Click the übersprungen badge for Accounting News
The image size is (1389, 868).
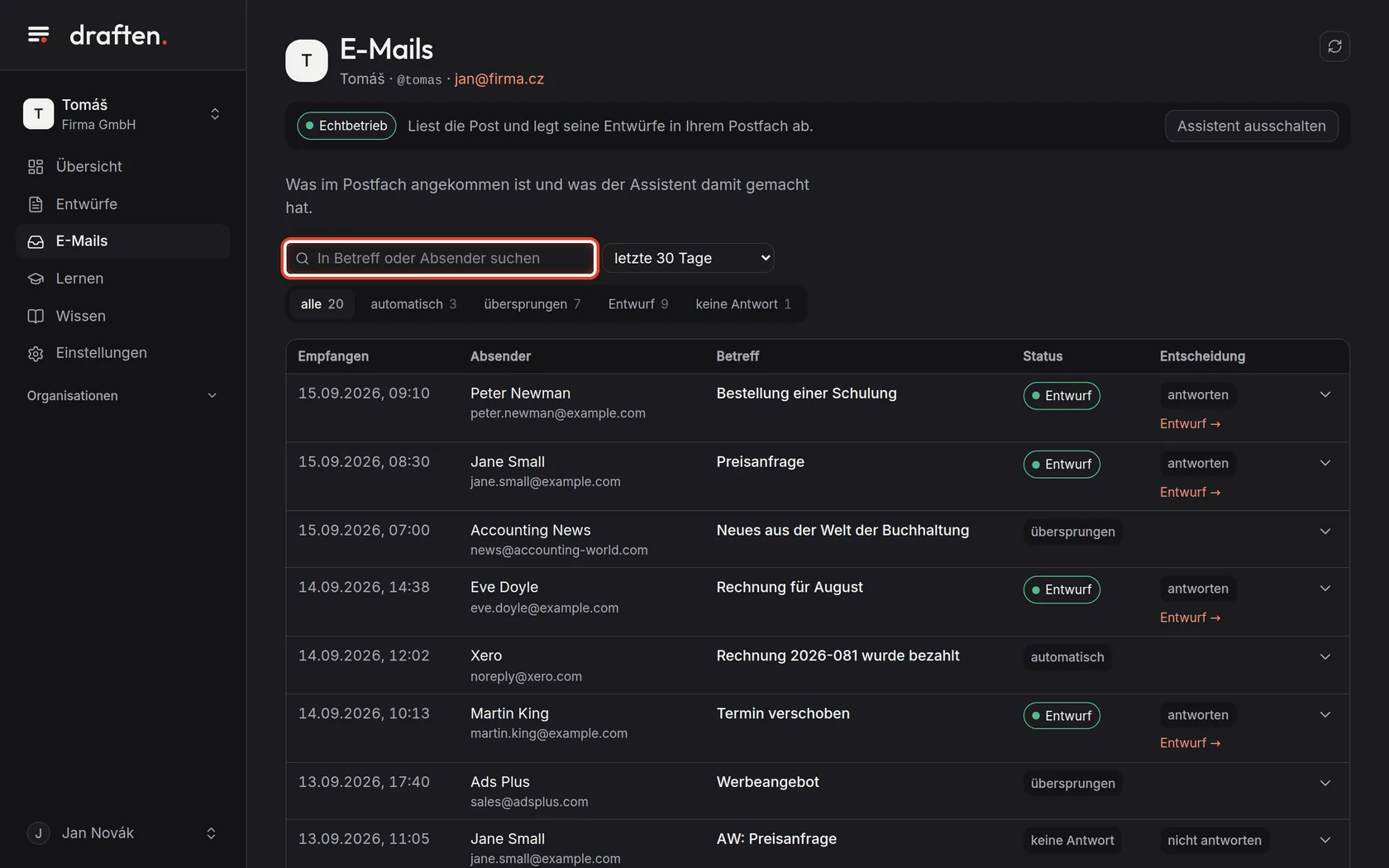pyautogui.click(x=1072, y=532)
